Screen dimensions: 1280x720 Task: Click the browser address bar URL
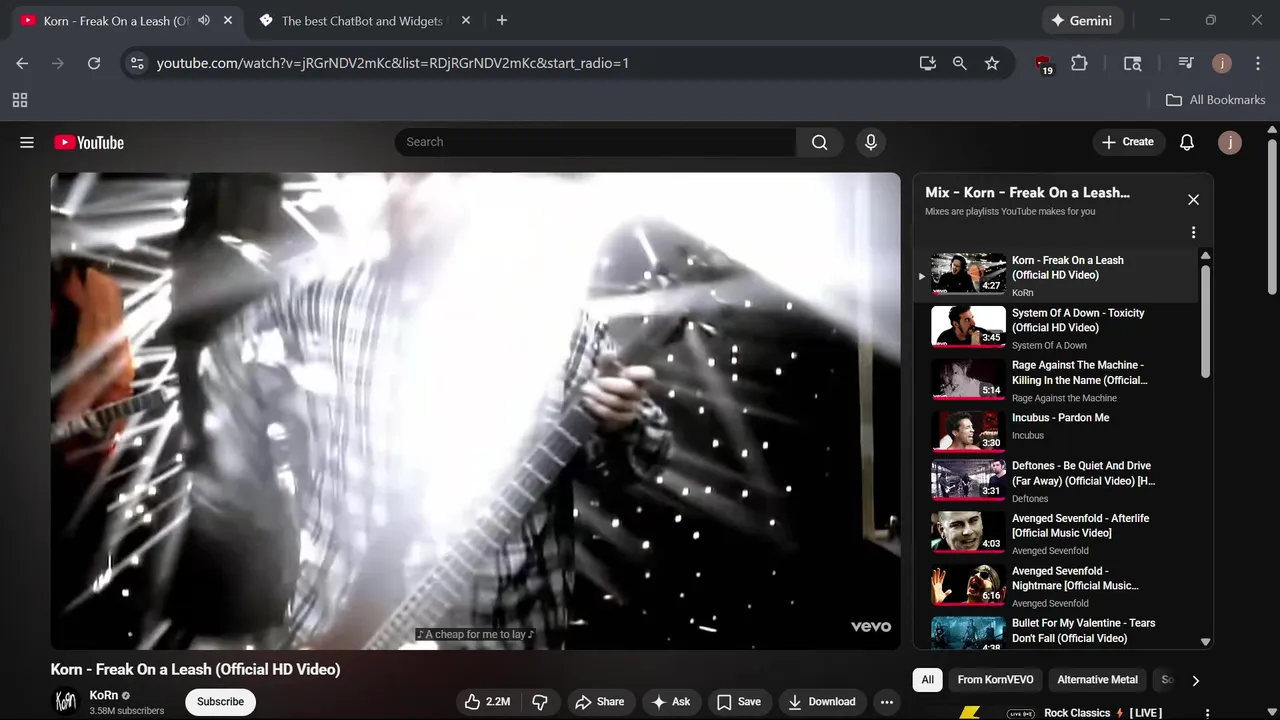pyautogui.click(x=393, y=63)
